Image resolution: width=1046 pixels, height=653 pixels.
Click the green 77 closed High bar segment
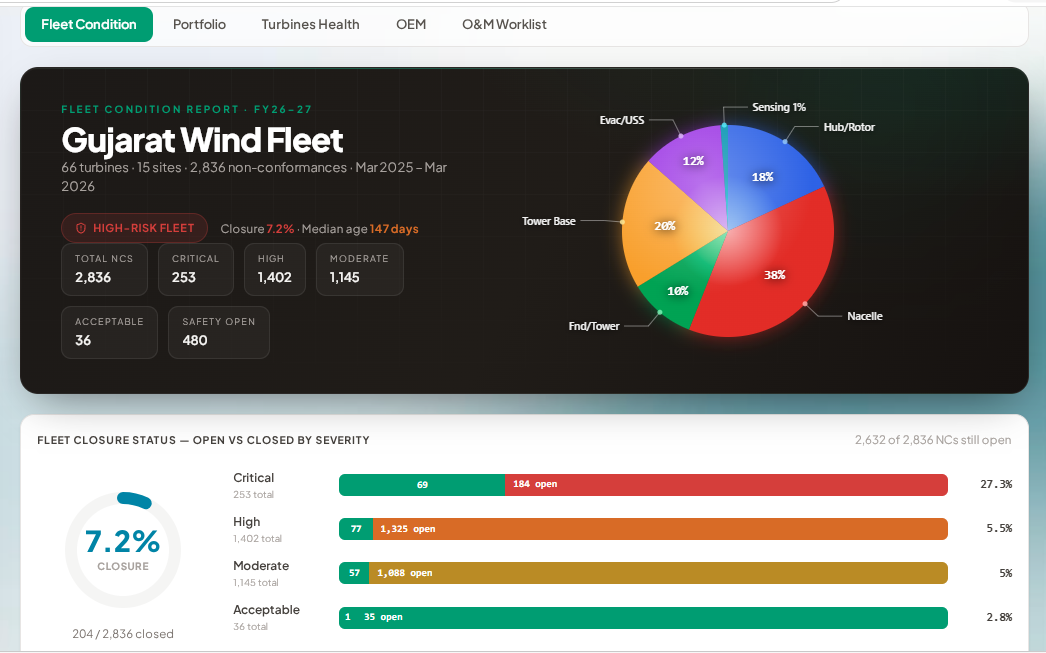pos(356,529)
